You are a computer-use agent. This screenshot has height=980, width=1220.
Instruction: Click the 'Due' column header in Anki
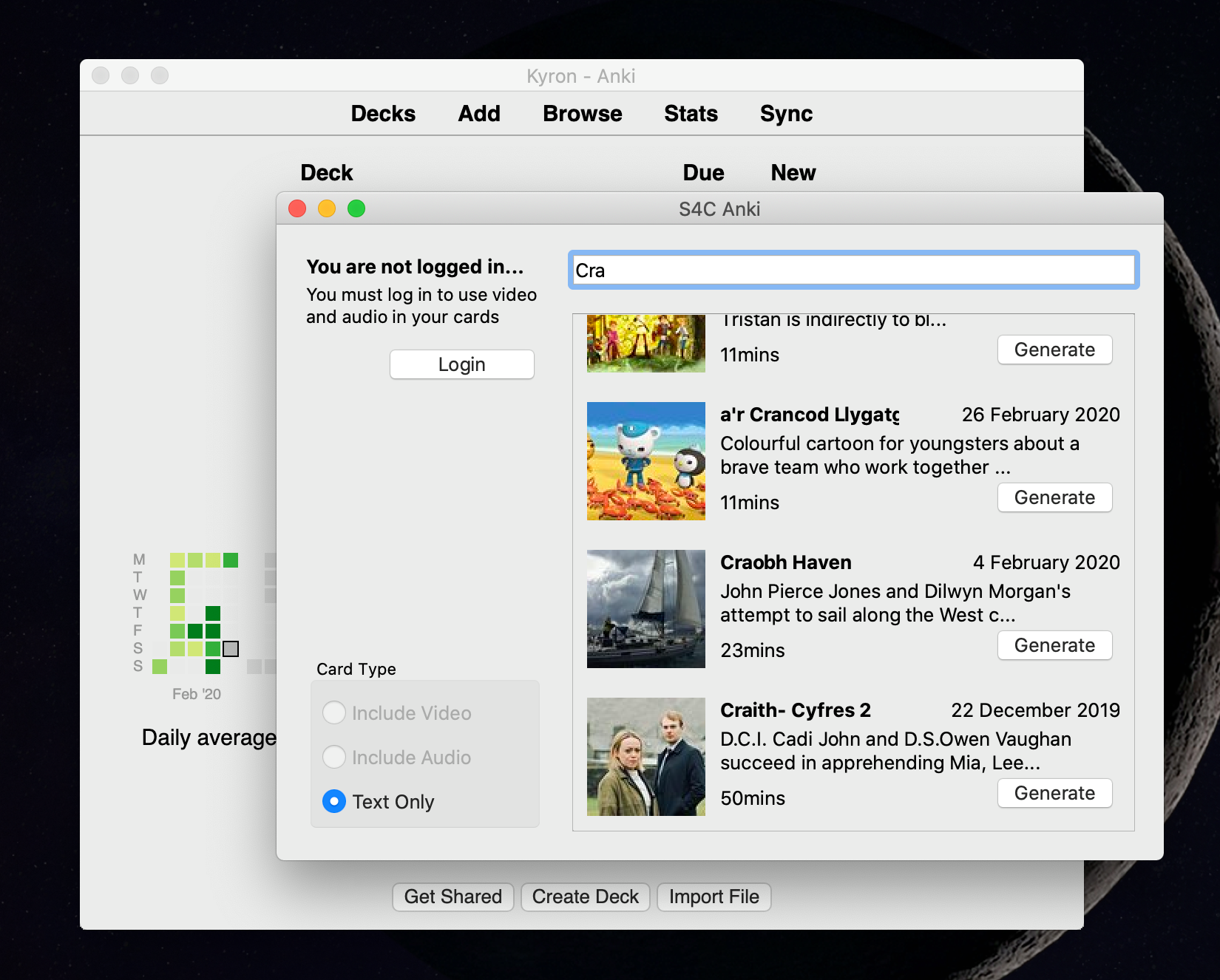click(703, 173)
